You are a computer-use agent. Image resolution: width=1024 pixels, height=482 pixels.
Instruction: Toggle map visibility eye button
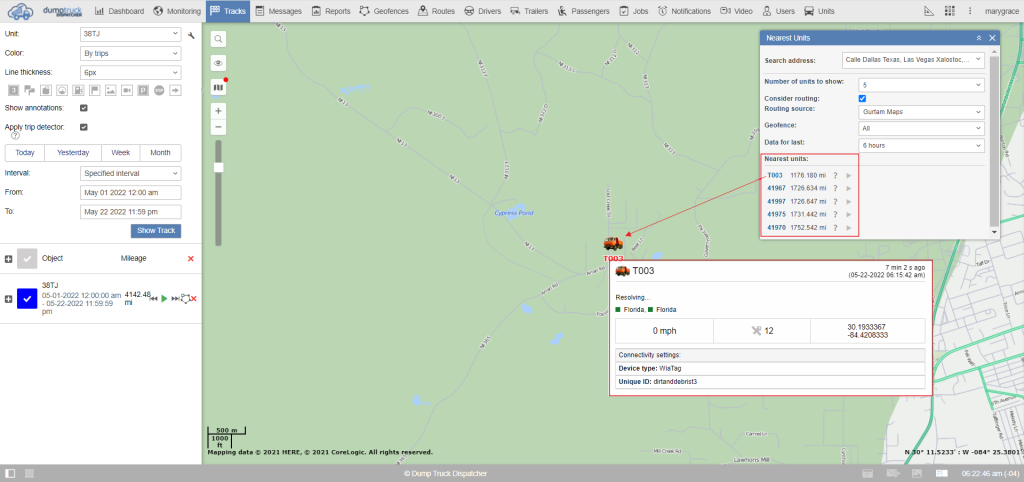click(x=218, y=63)
